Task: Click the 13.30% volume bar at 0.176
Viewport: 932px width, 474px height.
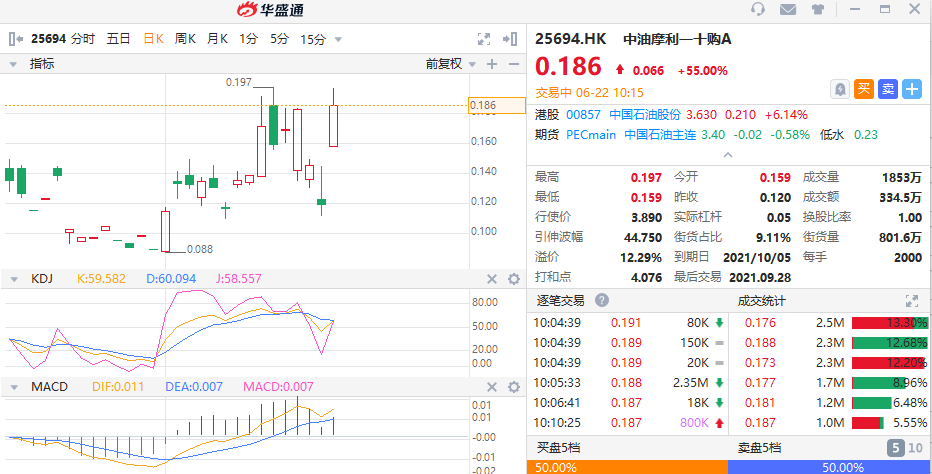Action: pos(890,323)
